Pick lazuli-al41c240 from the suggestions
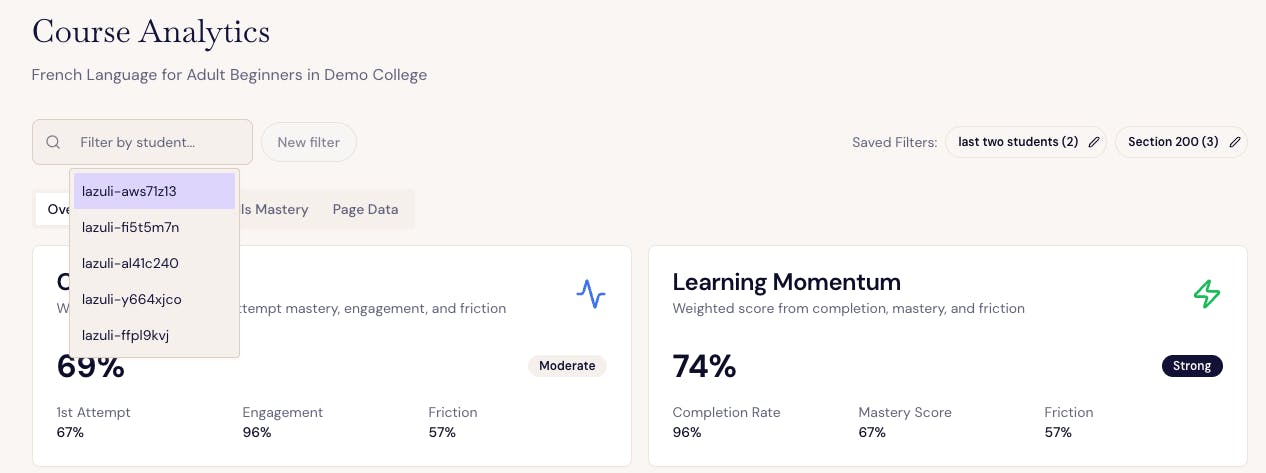This screenshot has width=1266, height=473. pos(154,263)
